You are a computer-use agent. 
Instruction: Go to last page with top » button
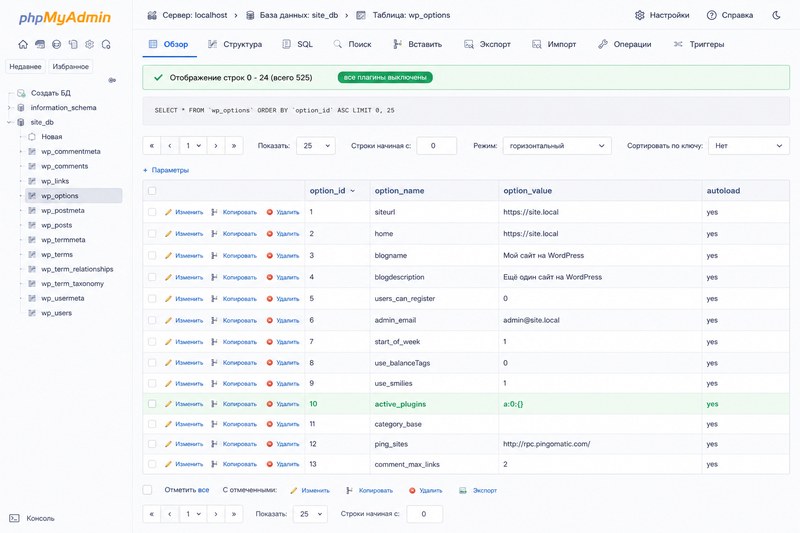[x=234, y=146]
